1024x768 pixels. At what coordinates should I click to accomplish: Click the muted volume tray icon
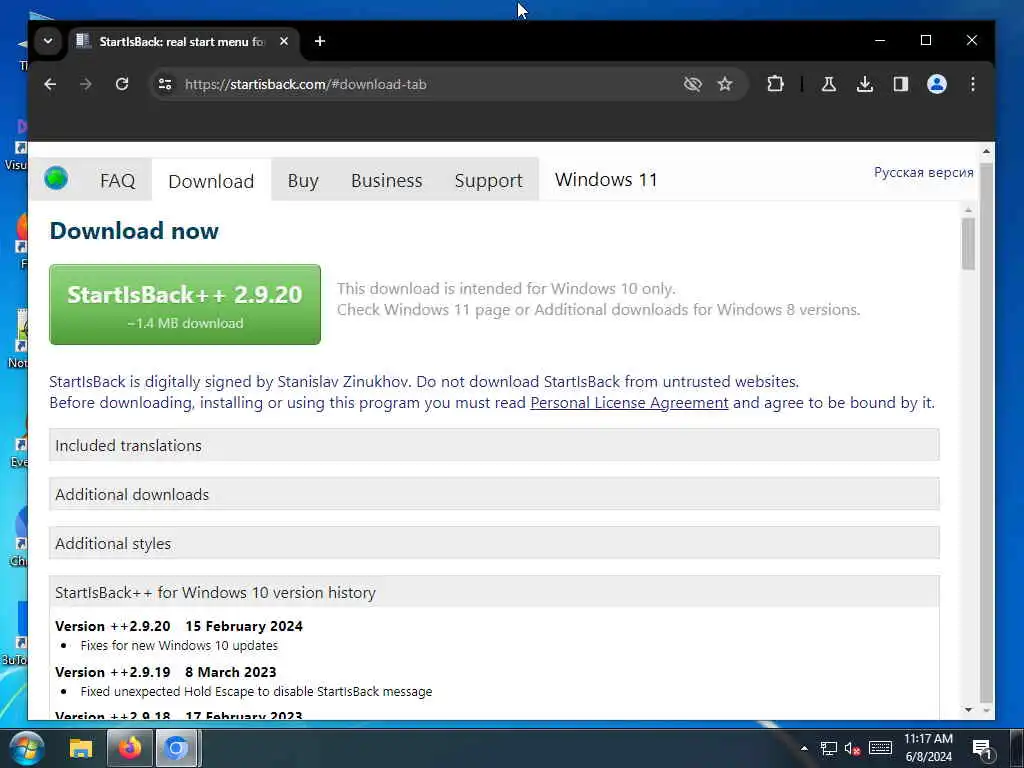coord(852,748)
